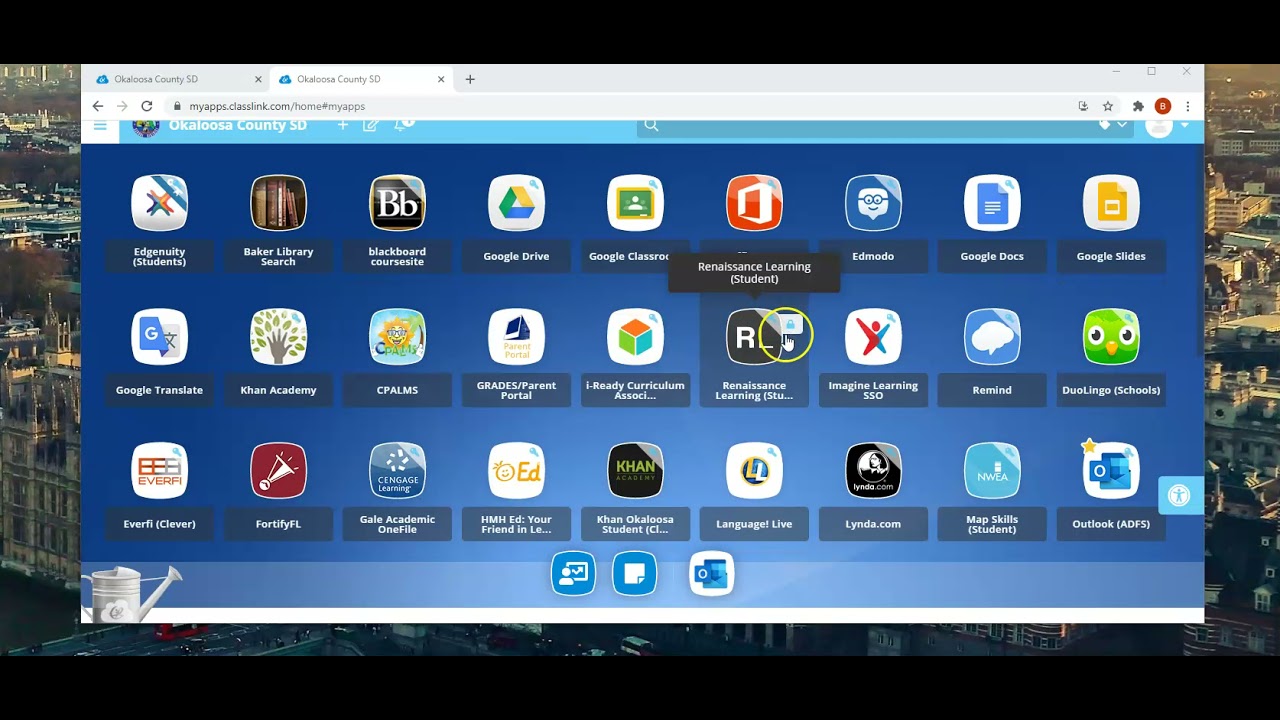1280x720 pixels.
Task: Open a new browser tab
Action: 470,79
